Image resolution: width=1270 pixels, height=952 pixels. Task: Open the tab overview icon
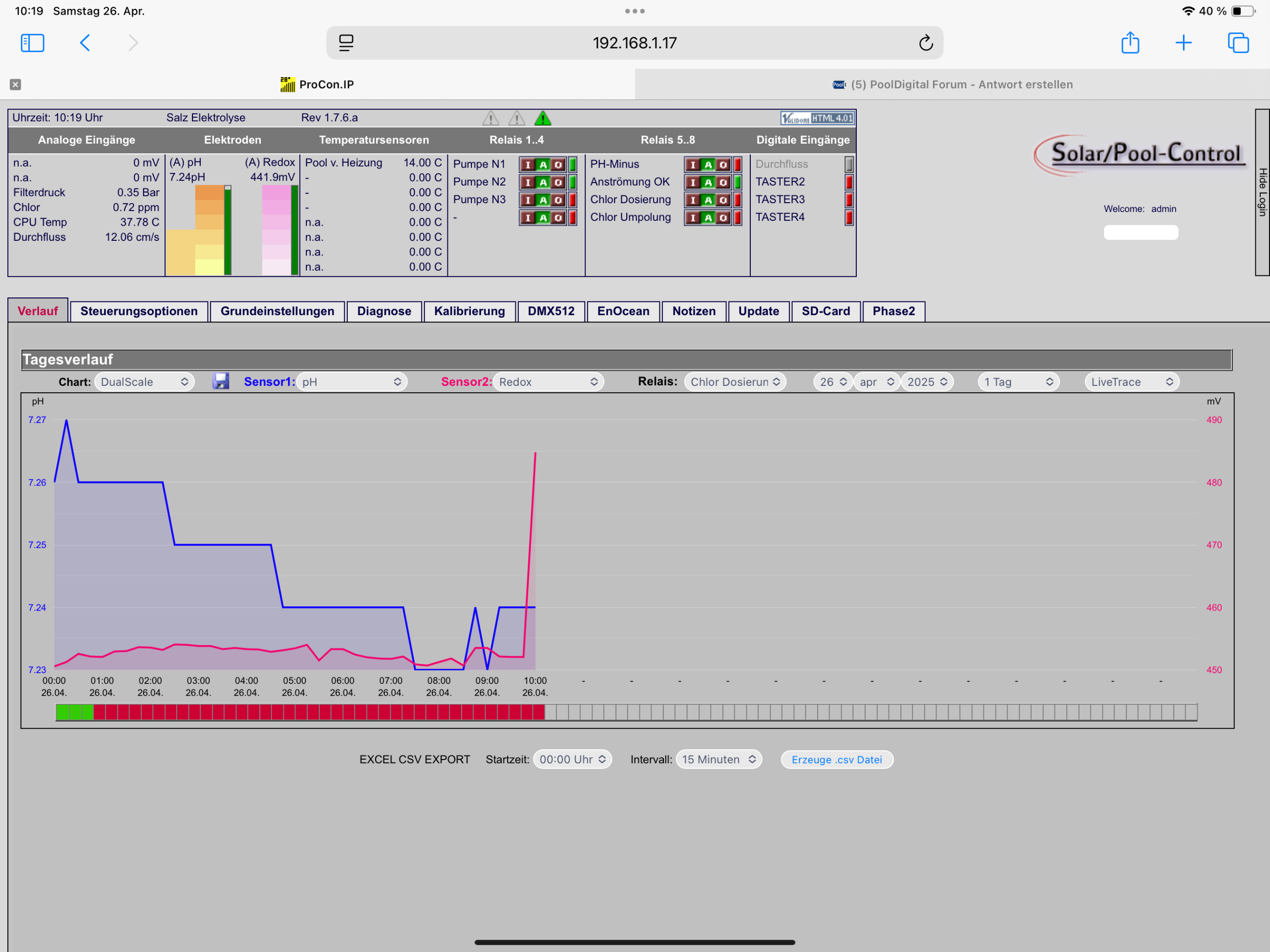coord(1238,43)
